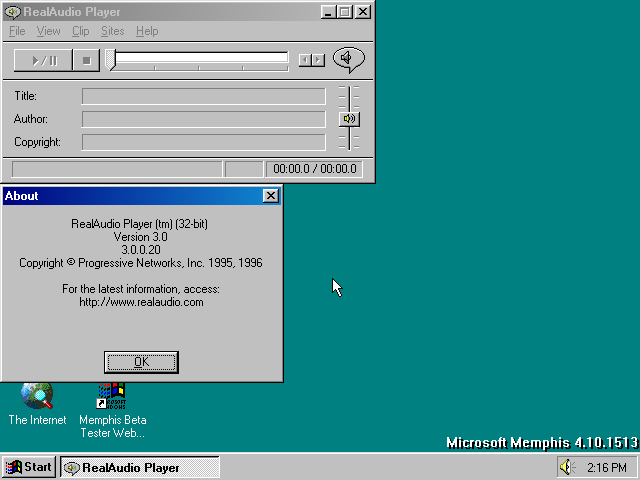Click the left status message box
The width and height of the screenshot is (640, 480).
pos(117,169)
